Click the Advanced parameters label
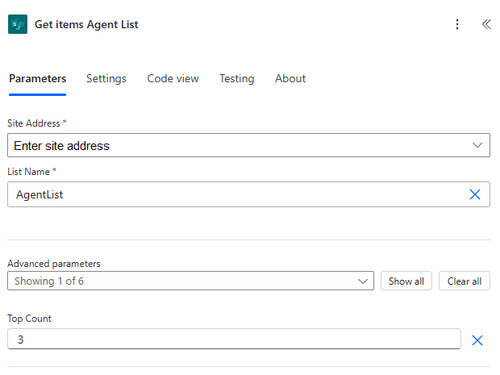The width and height of the screenshot is (500, 375). click(x=54, y=264)
